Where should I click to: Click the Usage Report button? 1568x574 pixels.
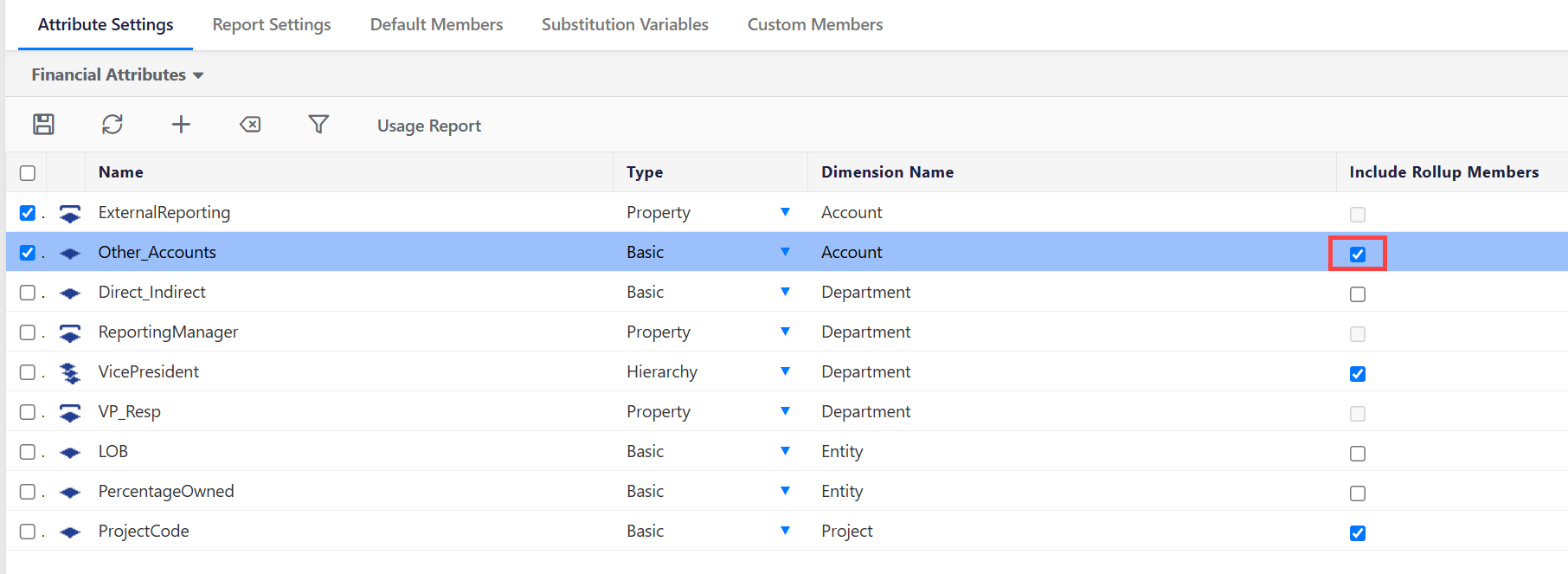(428, 126)
